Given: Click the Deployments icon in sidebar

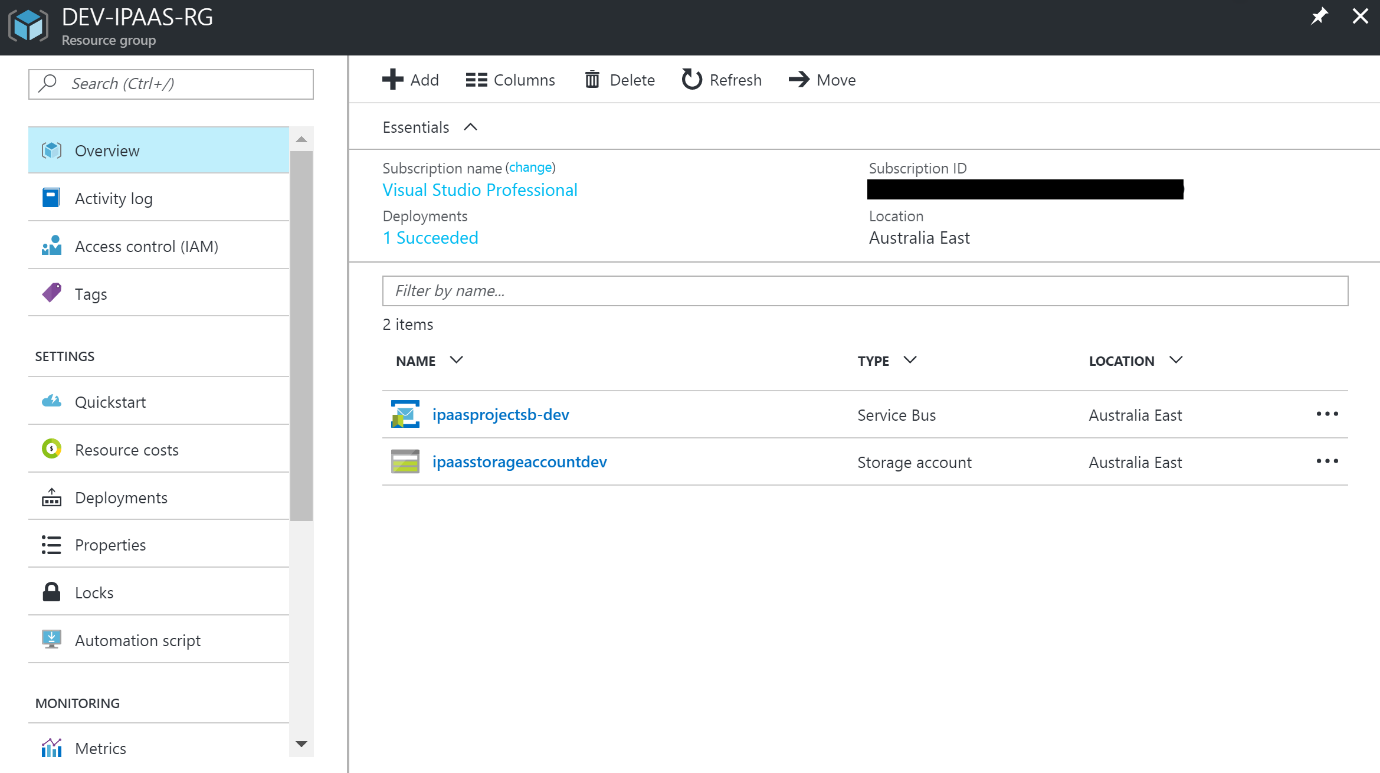Looking at the screenshot, I should (51, 498).
